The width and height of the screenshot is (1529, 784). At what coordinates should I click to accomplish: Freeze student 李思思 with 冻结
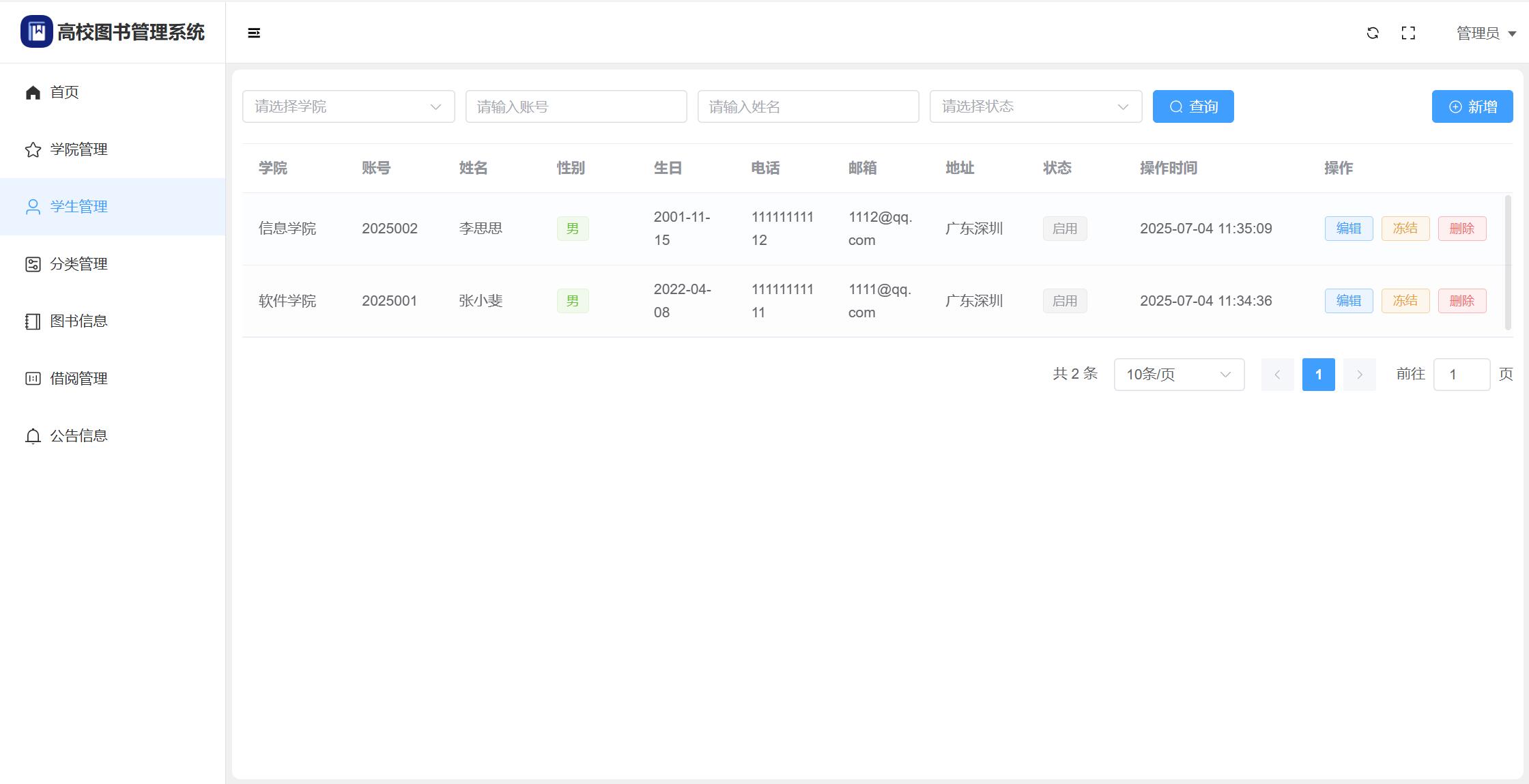(x=1405, y=229)
